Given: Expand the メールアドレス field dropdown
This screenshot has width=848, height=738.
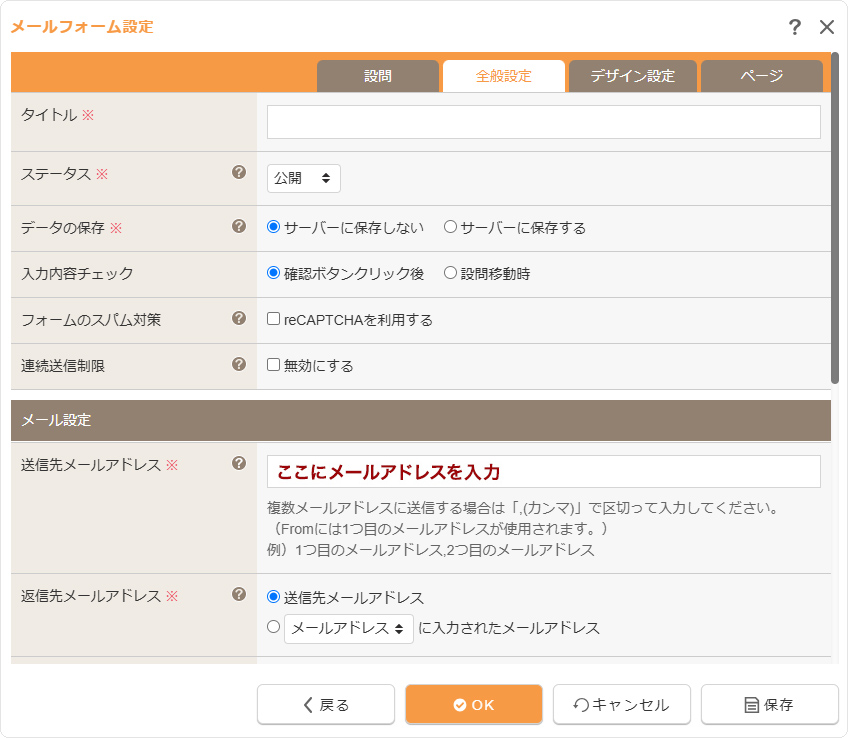Looking at the screenshot, I should [x=349, y=629].
